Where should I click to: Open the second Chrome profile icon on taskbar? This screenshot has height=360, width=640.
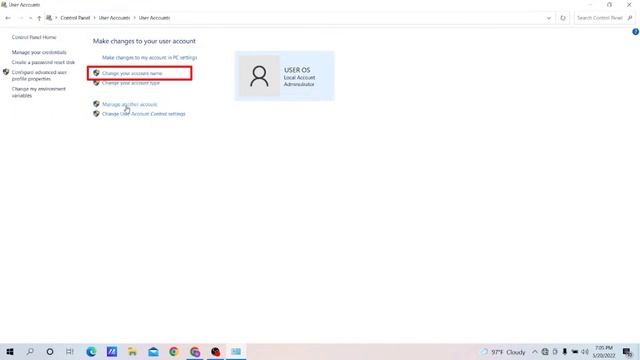pos(195,351)
